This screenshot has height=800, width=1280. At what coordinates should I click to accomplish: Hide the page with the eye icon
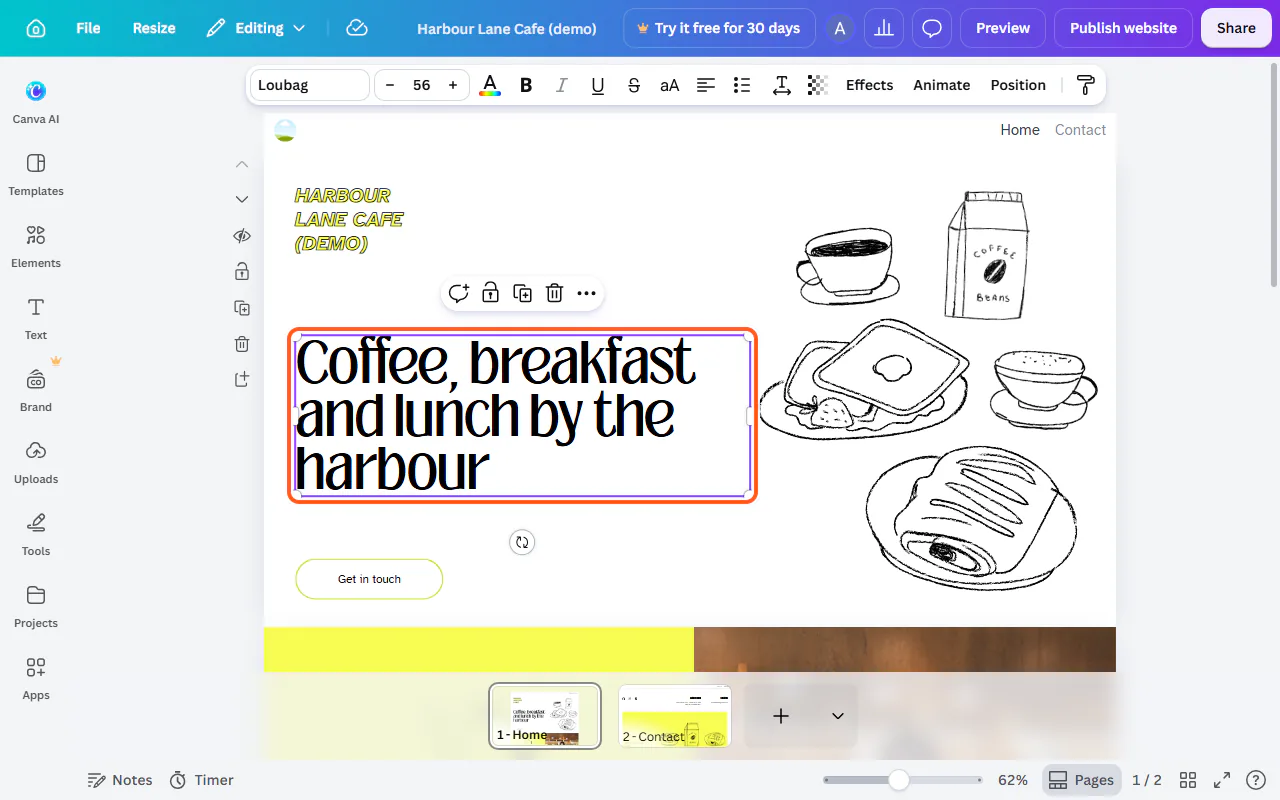click(242, 236)
